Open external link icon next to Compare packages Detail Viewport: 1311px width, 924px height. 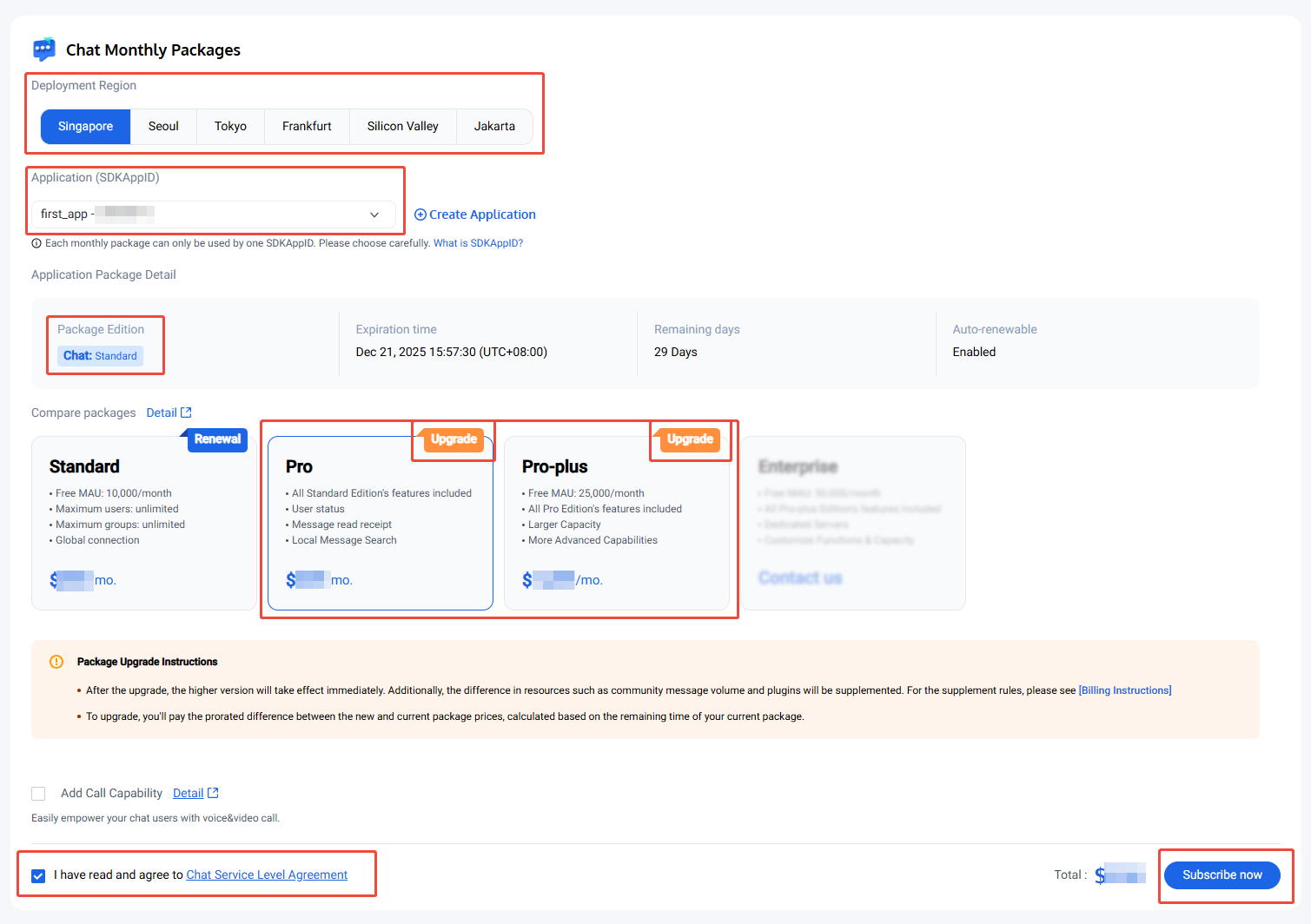pyautogui.click(x=186, y=412)
